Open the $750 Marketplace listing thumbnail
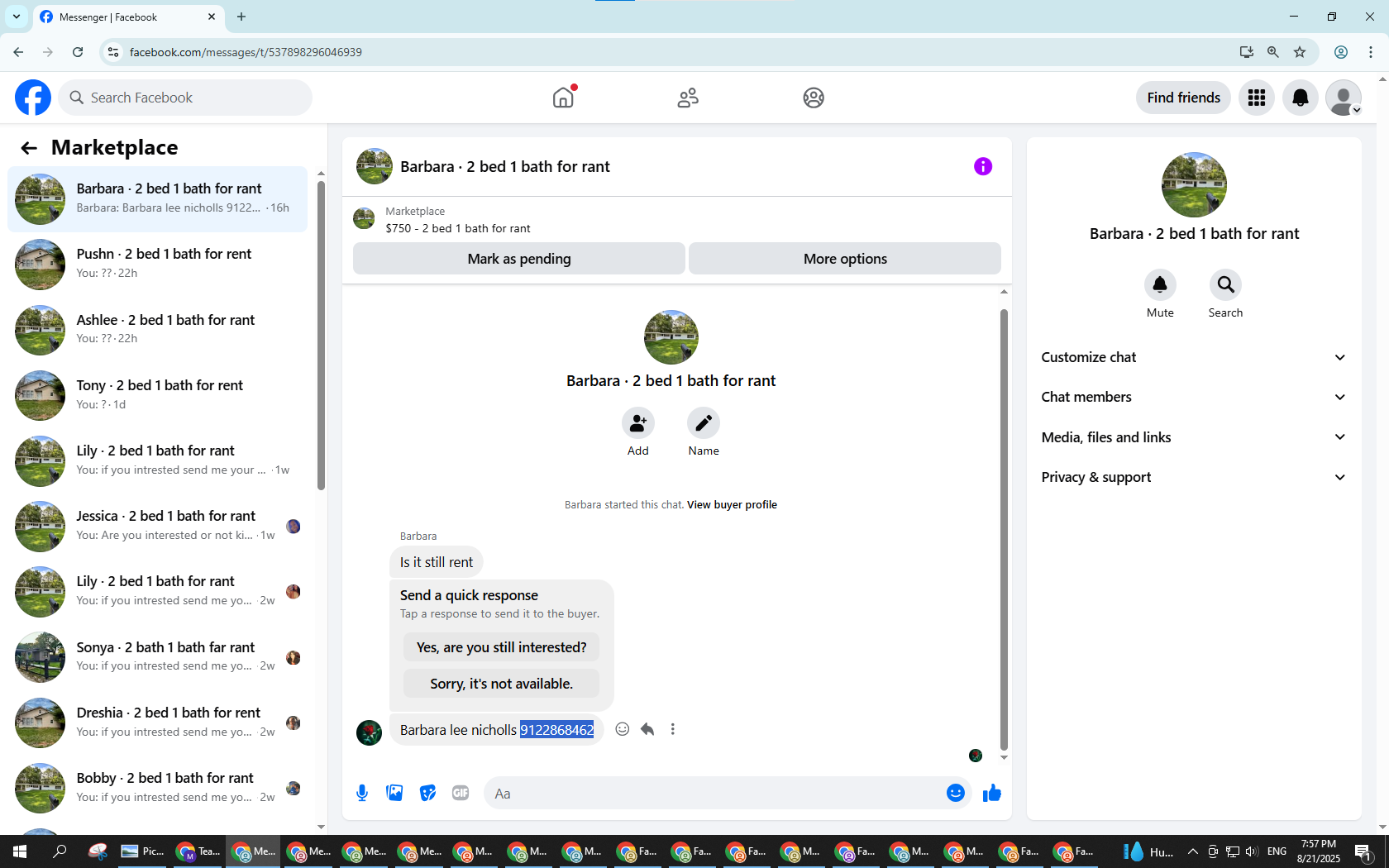 [364, 219]
